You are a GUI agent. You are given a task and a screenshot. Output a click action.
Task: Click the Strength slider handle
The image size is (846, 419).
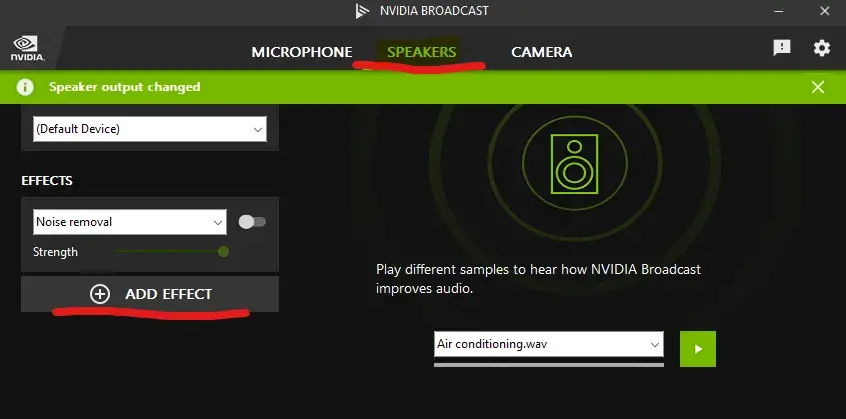tap(223, 252)
